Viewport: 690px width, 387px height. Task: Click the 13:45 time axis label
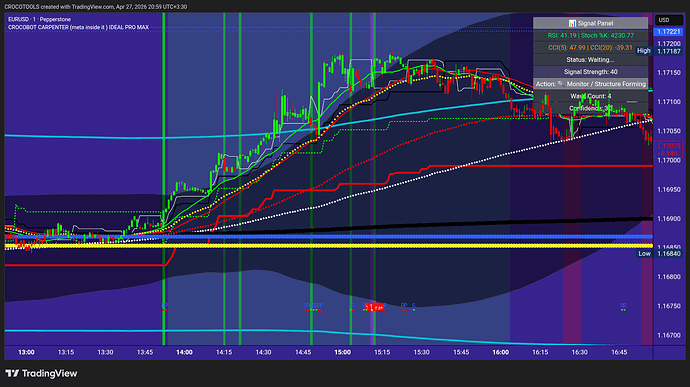tap(145, 352)
